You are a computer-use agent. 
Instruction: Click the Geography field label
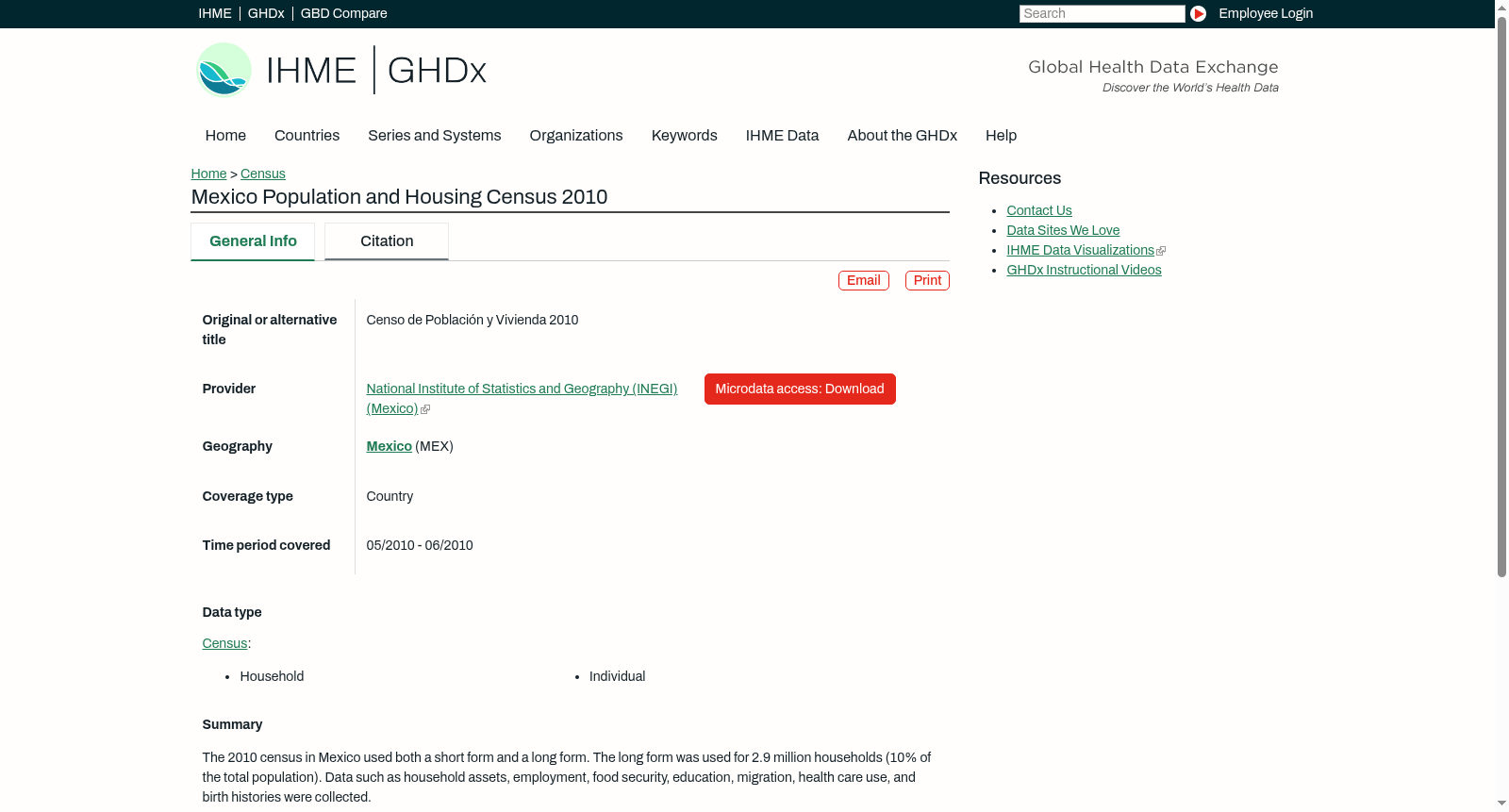click(238, 446)
